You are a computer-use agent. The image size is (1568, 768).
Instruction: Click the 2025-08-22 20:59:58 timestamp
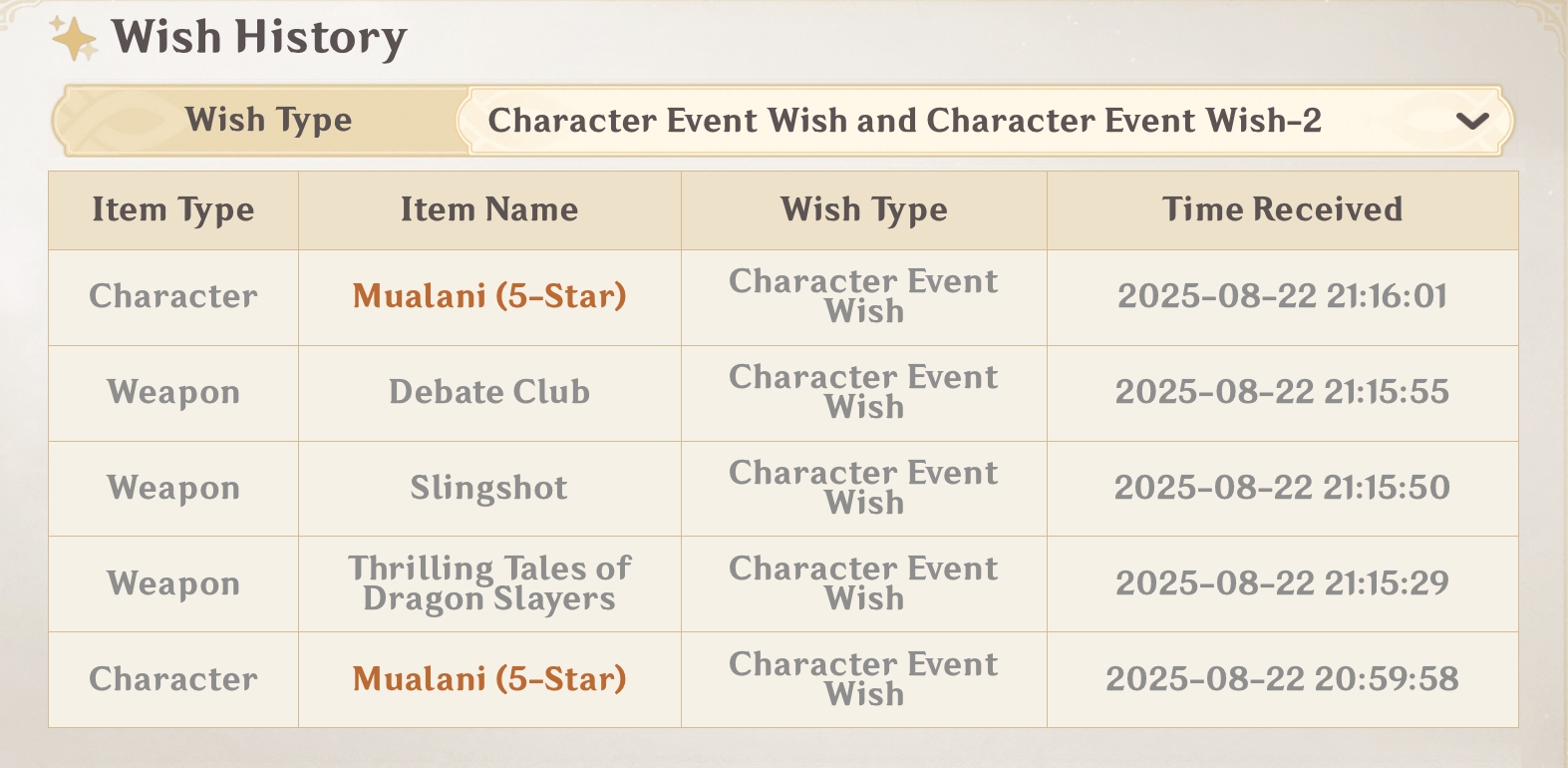pos(1282,679)
